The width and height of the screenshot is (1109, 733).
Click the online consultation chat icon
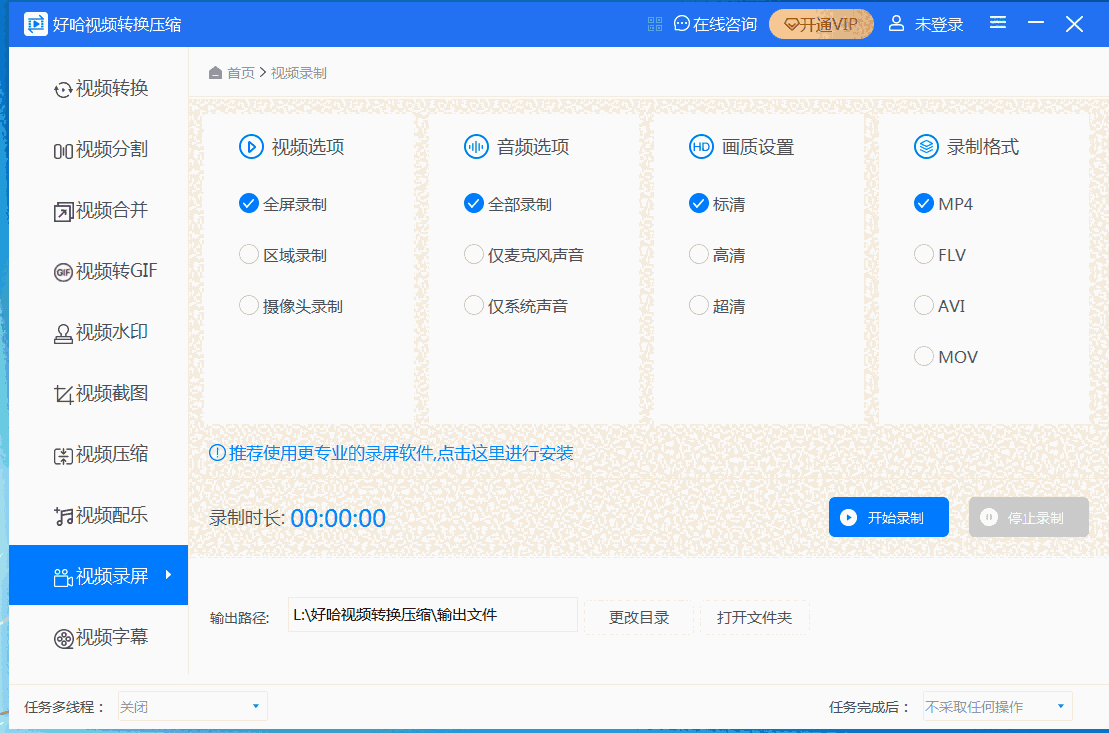pos(682,24)
